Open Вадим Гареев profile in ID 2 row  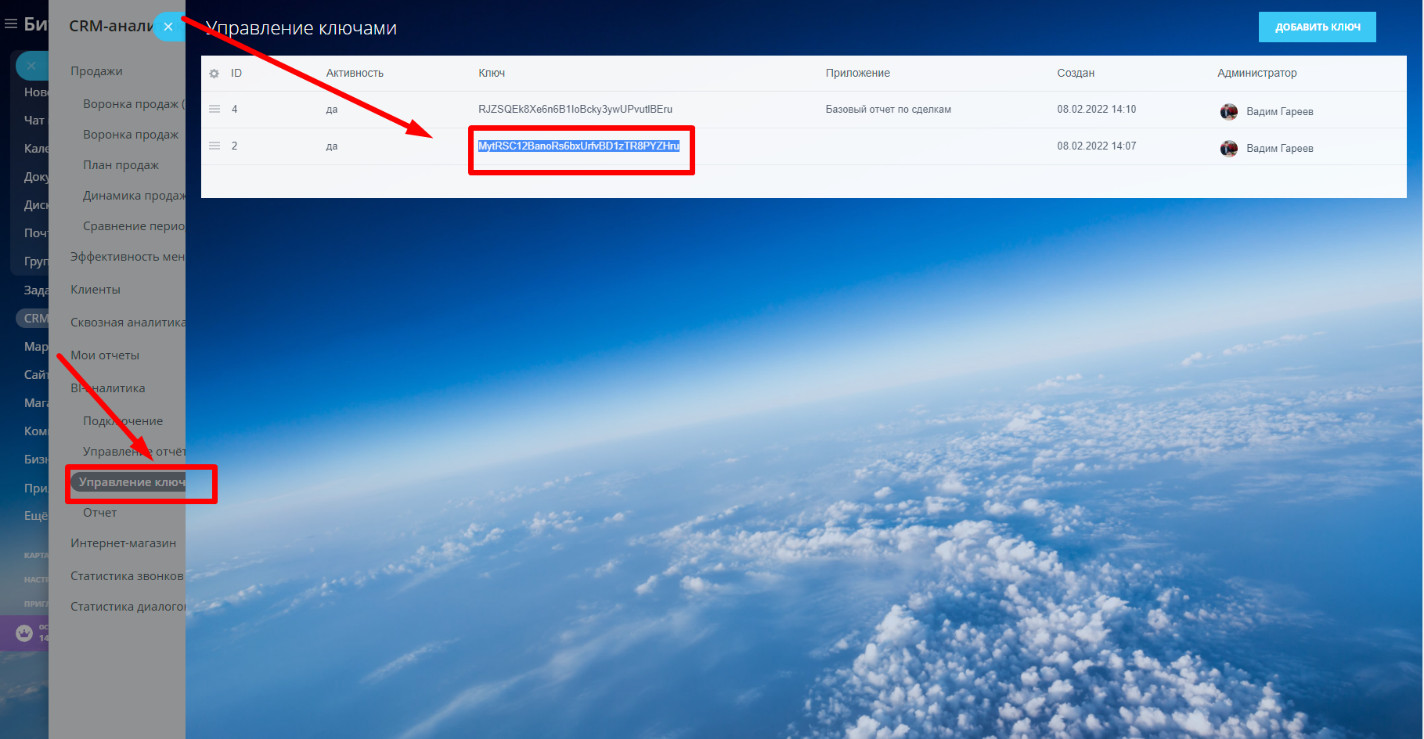[1280, 148]
